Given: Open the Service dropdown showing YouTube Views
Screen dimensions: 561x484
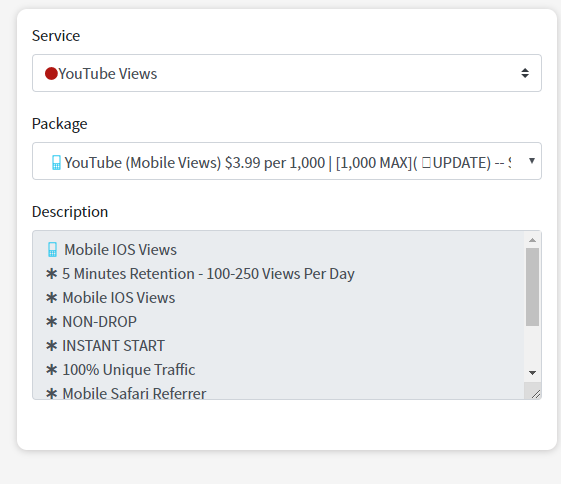Looking at the screenshot, I should tap(287, 73).
